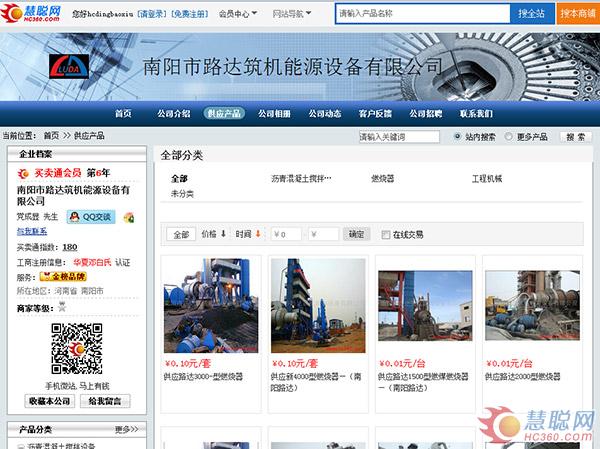The image size is (600, 449).
Task: Expand 更多>> in the 产品分类 panel
Action: point(126,429)
